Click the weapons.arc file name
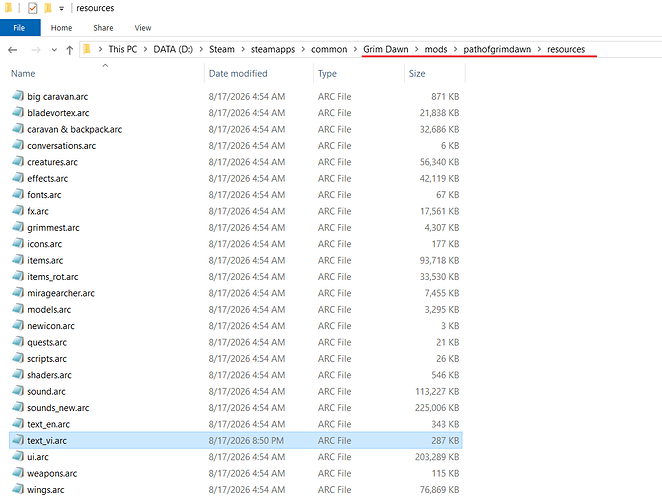 tap(52, 473)
